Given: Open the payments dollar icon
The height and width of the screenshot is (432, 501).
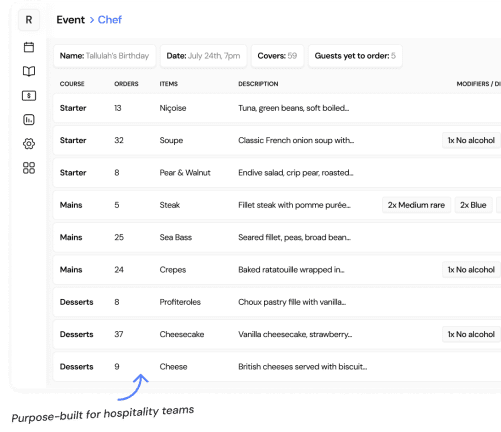Looking at the screenshot, I should click(x=29, y=96).
